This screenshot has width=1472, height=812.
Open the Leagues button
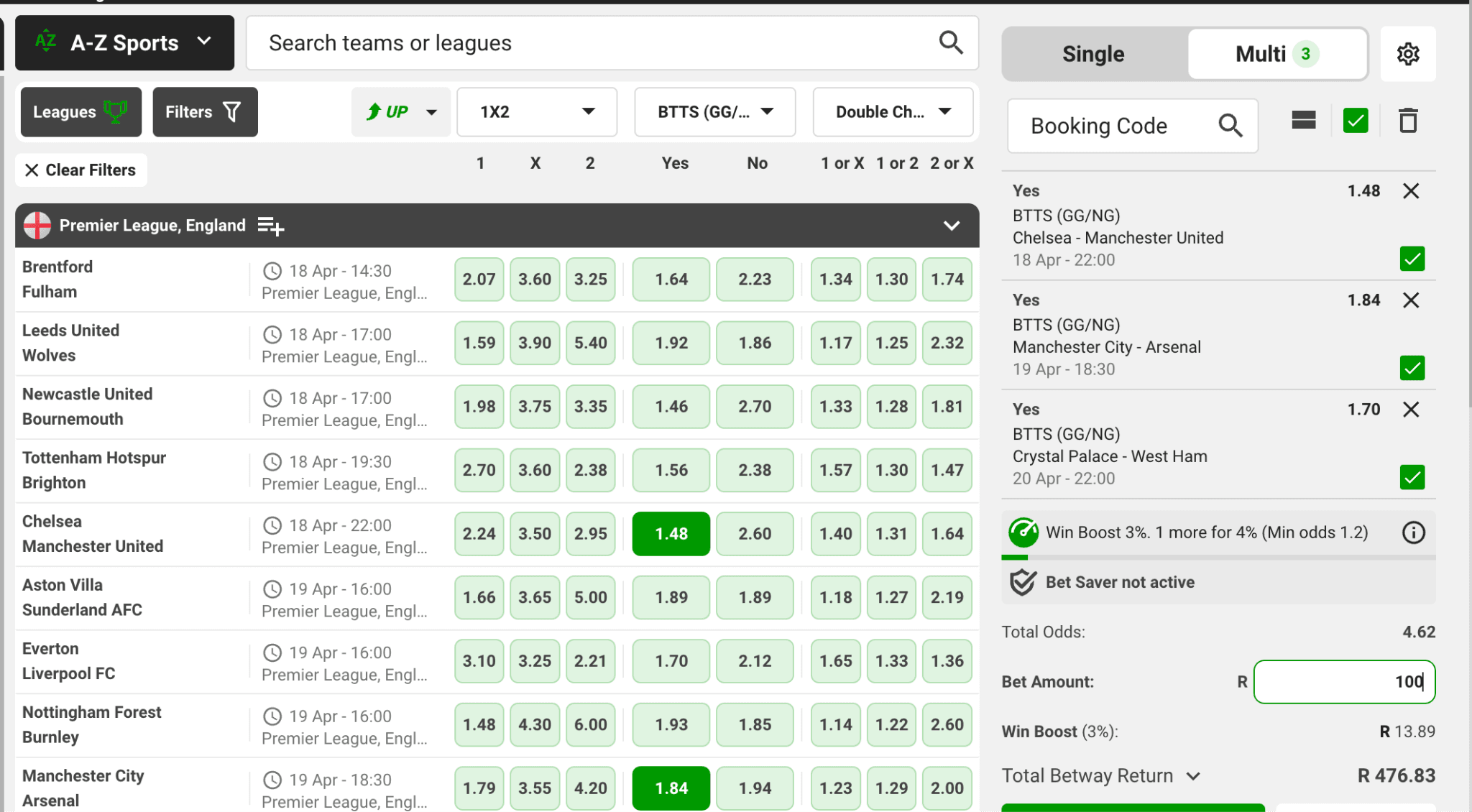(80, 112)
